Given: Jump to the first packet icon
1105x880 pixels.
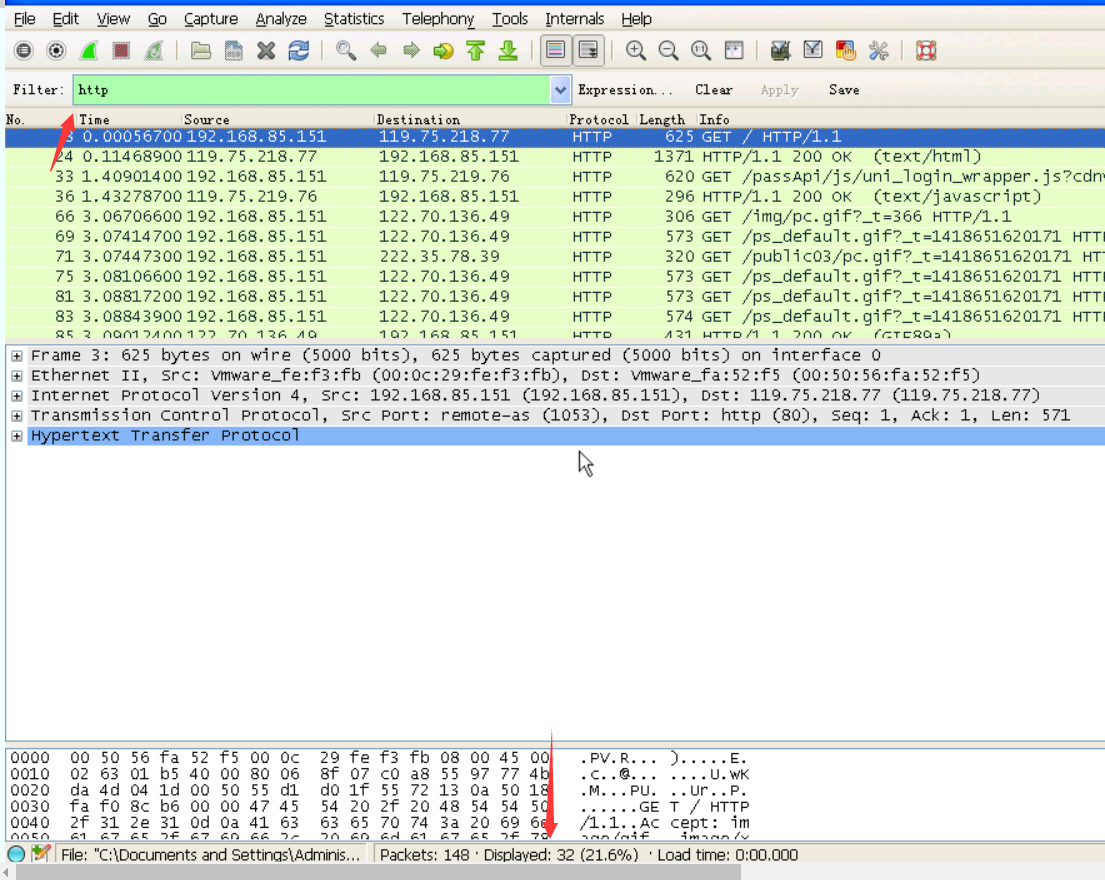Looking at the screenshot, I should [x=476, y=51].
